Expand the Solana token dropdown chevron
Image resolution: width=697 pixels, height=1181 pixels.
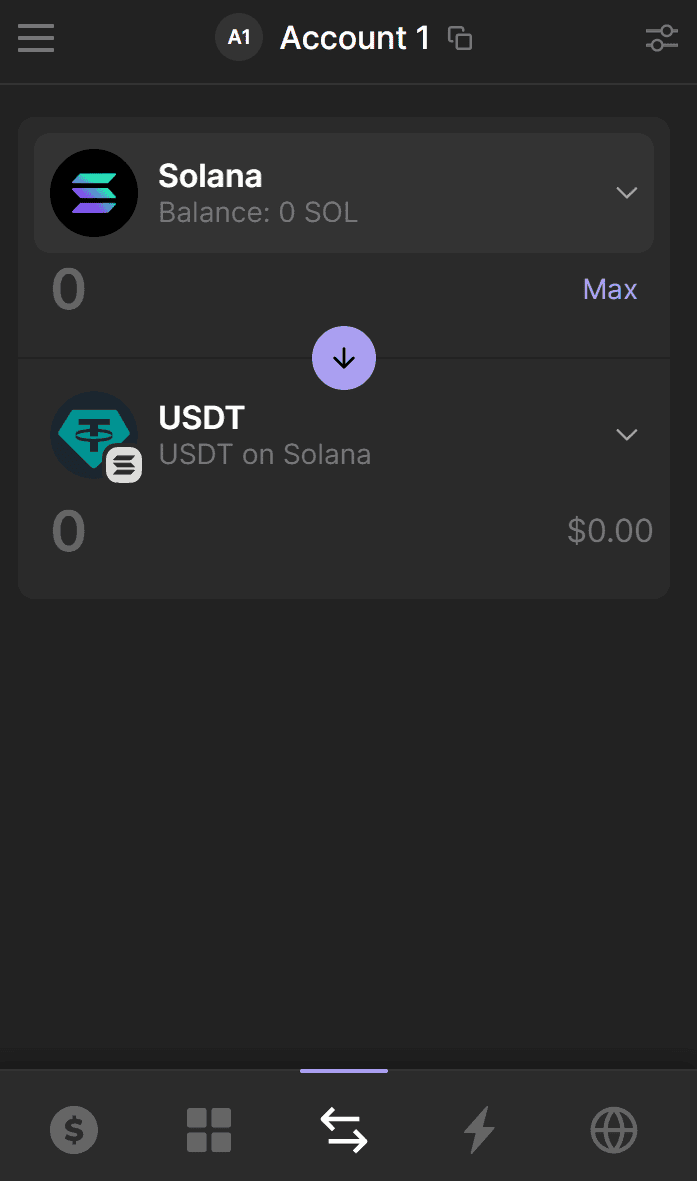(627, 193)
